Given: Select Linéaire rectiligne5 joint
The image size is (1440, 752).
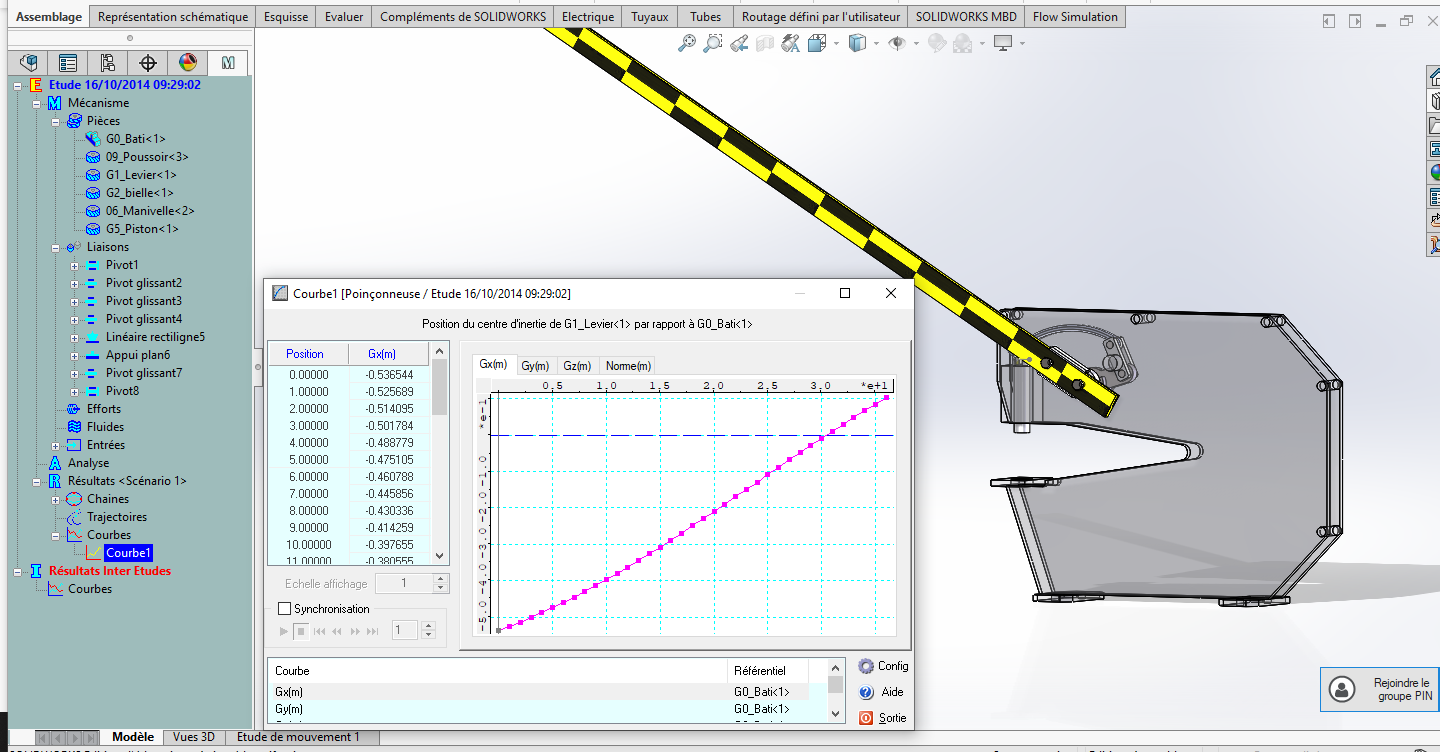Looking at the screenshot, I should pos(155,337).
